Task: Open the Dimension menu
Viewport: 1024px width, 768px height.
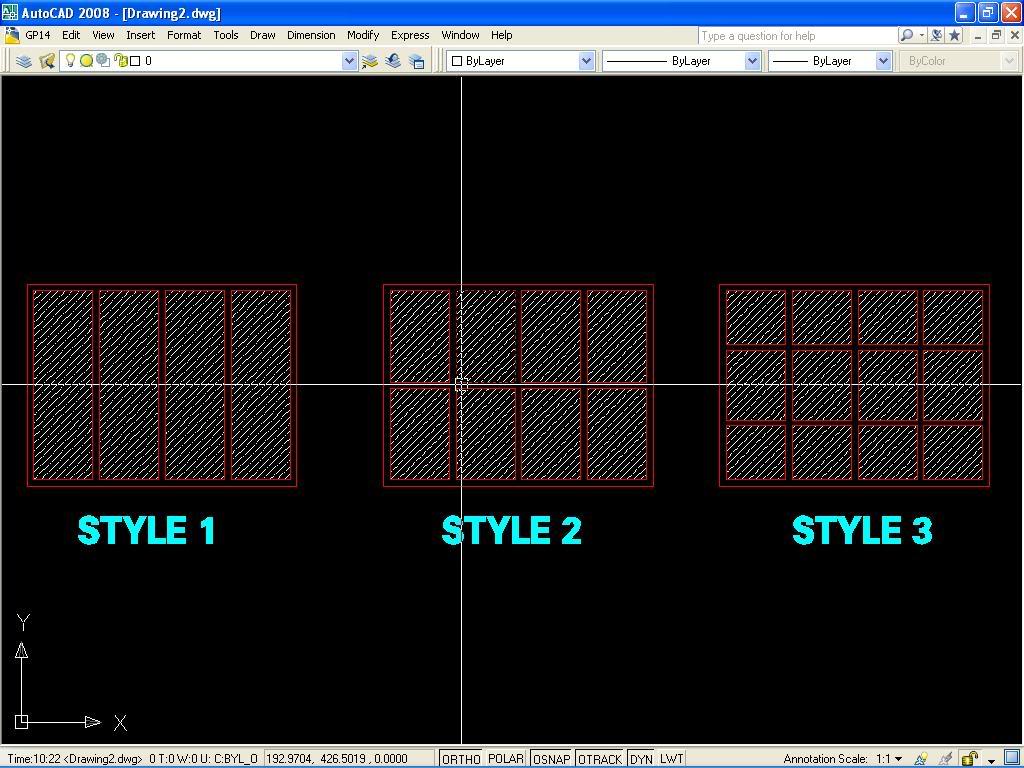Action: click(310, 35)
